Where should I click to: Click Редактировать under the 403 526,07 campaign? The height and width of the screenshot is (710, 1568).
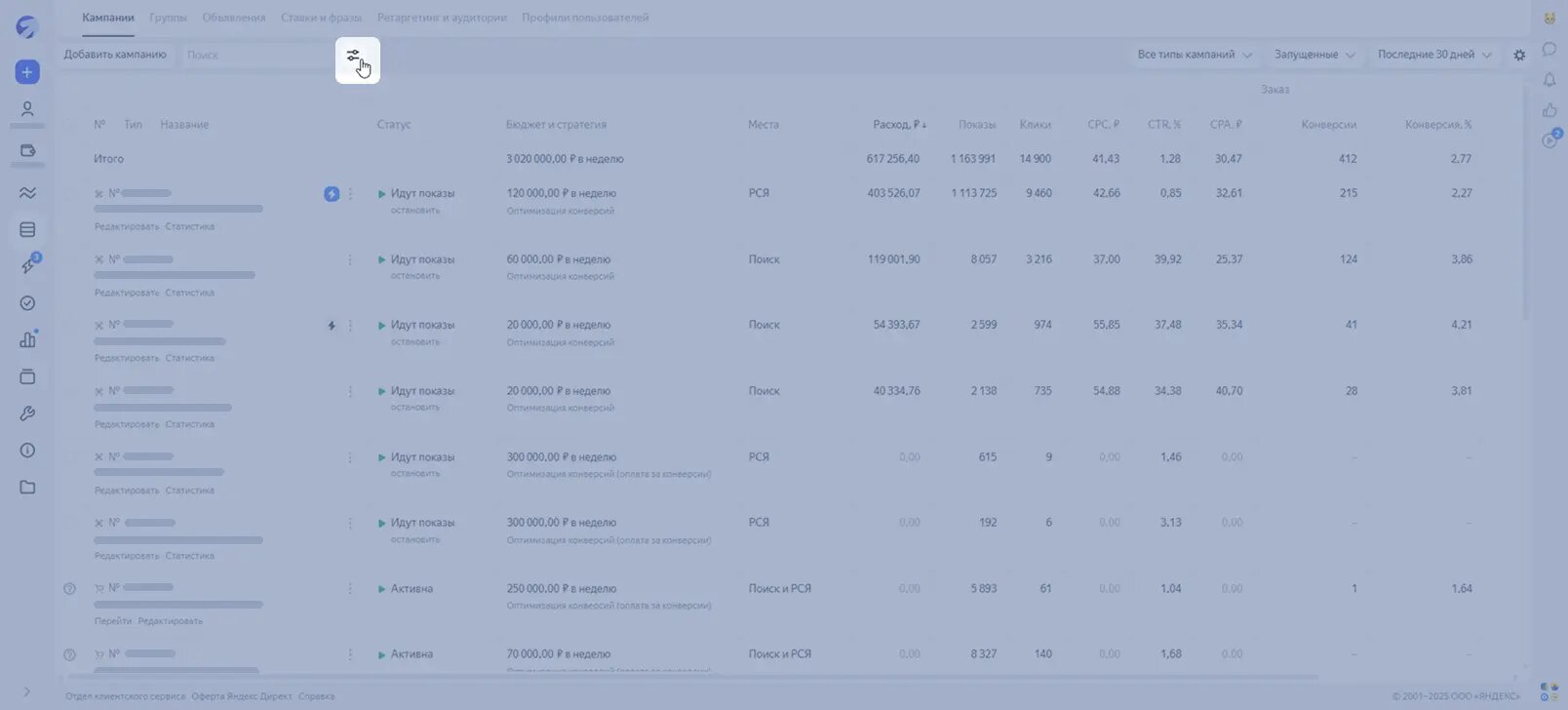[127, 226]
